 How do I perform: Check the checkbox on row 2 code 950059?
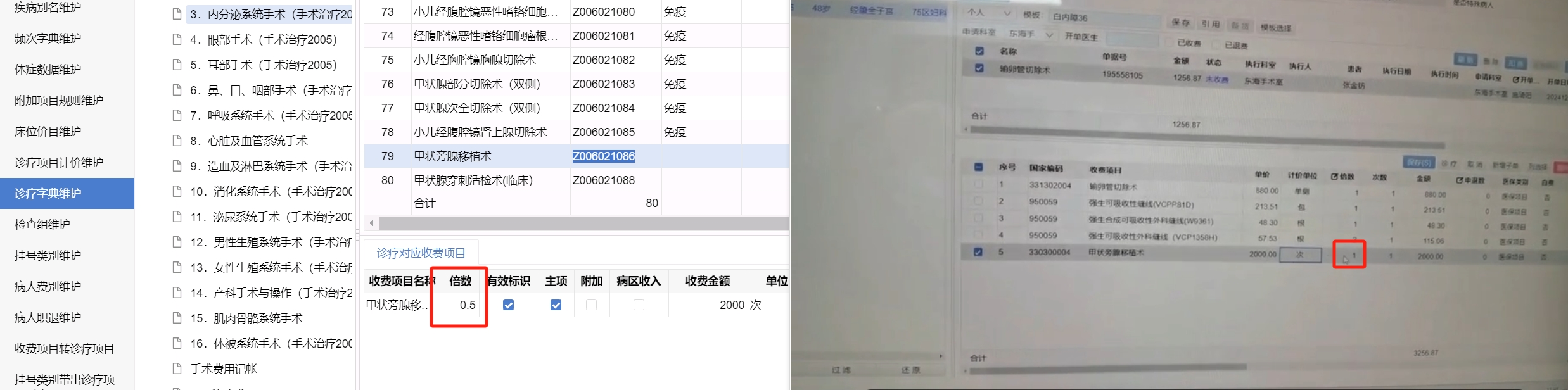click(978, 201)
